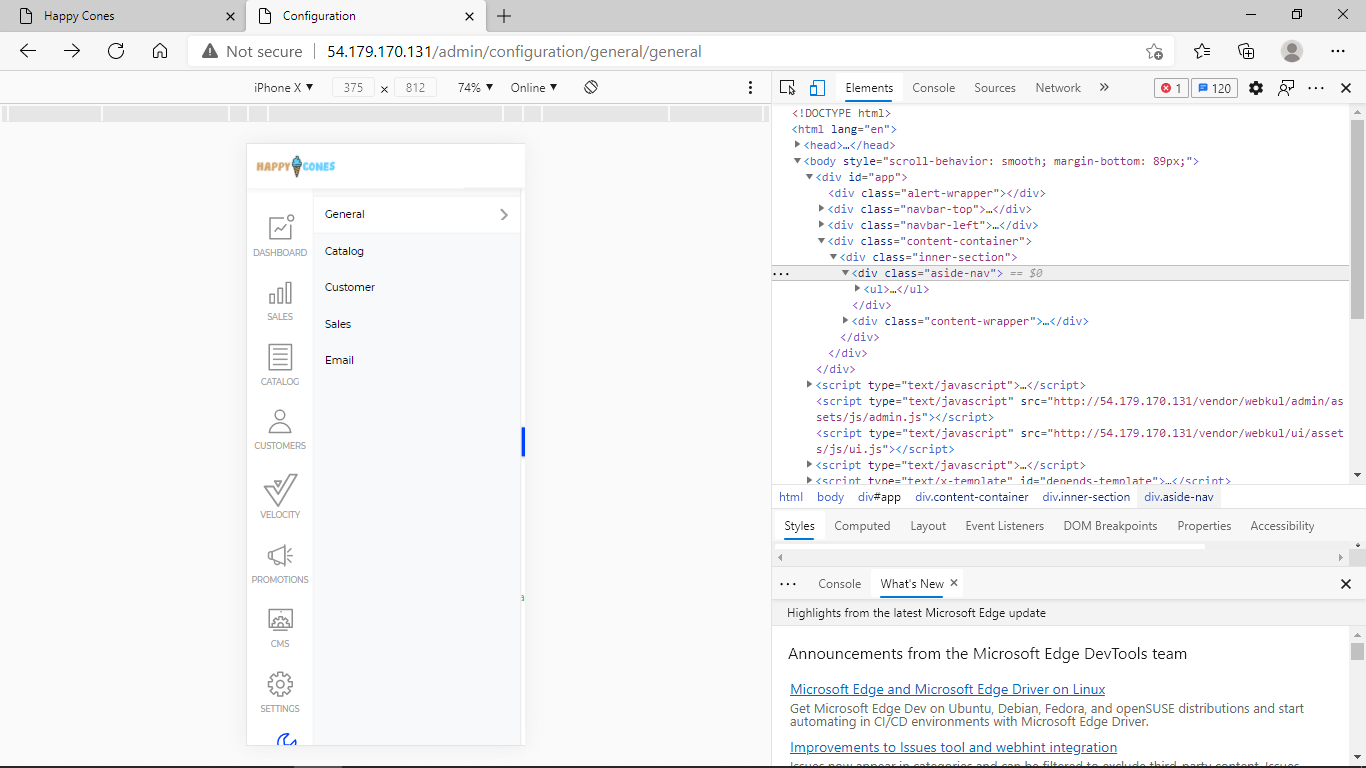Click div.content-container in breadcrumb
Image resolution: width=1366 pixels, height=768 pixels.
pyautogui.click(x=972, y=497)
